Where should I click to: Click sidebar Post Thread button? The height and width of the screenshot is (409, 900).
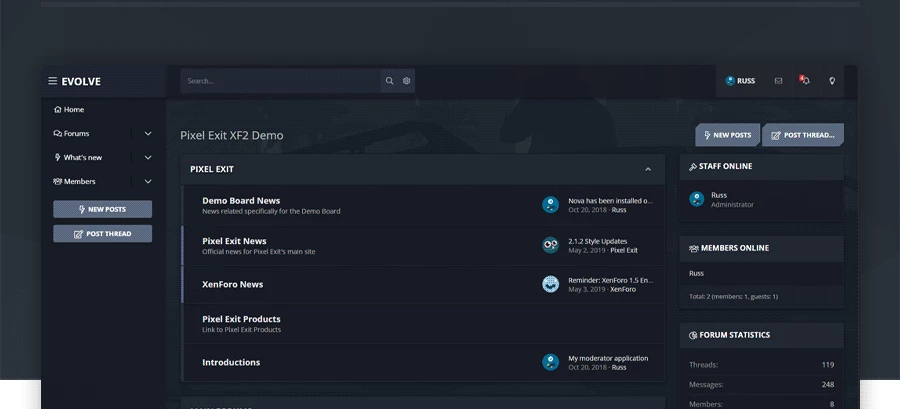tap(102, 233)
